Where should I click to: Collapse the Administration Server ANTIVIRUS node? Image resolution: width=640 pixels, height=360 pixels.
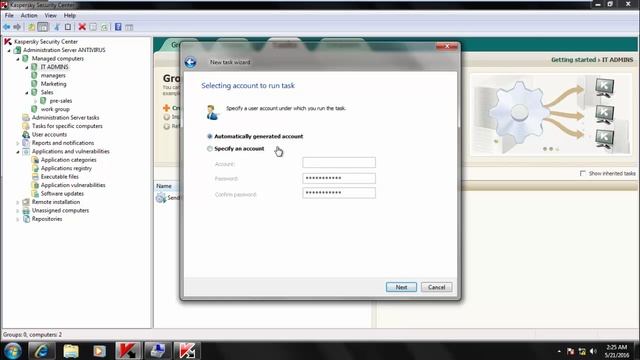pos(9,51)
